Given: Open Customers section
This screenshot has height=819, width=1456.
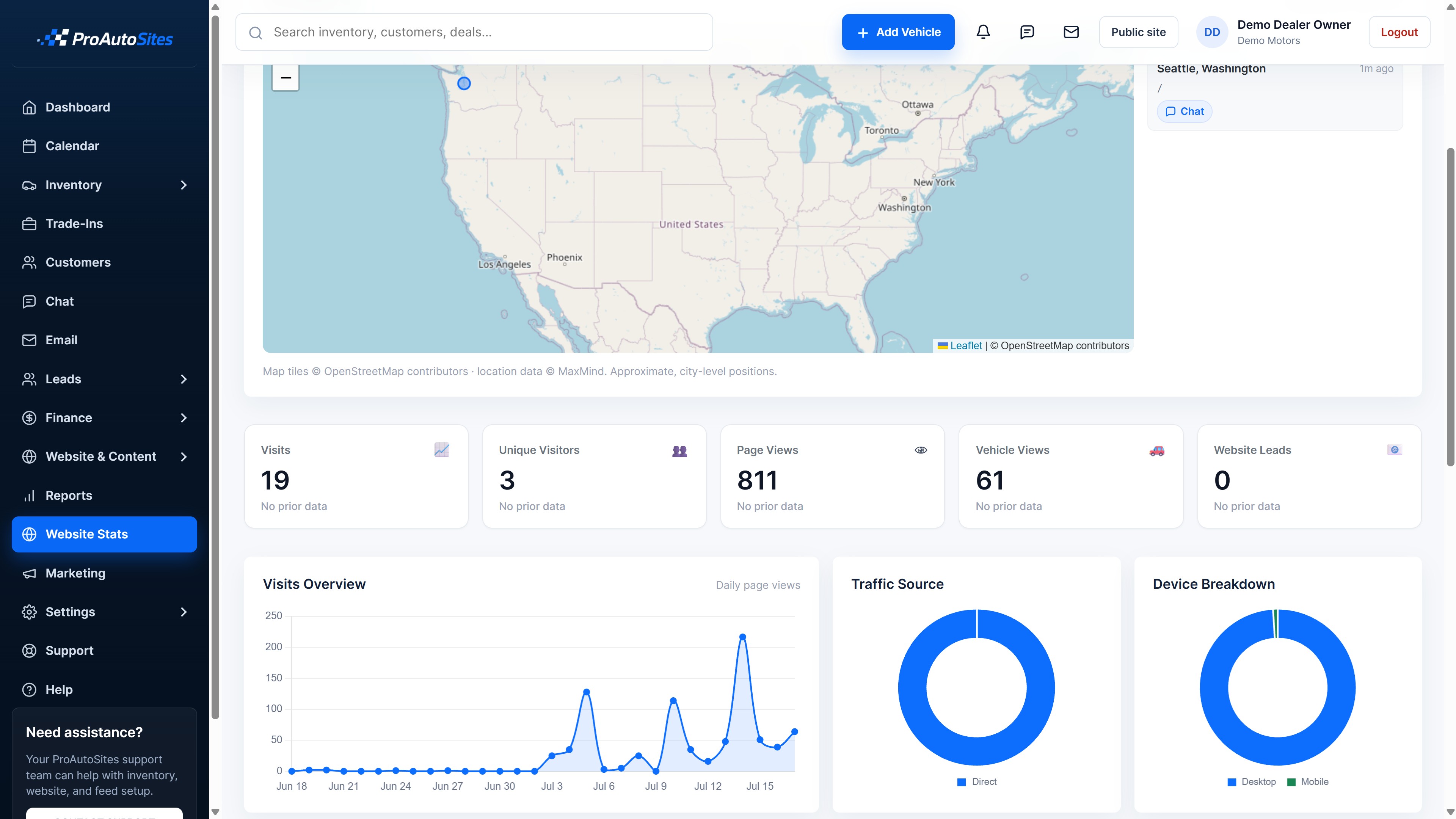Looking at the screenshot, I should point(104,262).
